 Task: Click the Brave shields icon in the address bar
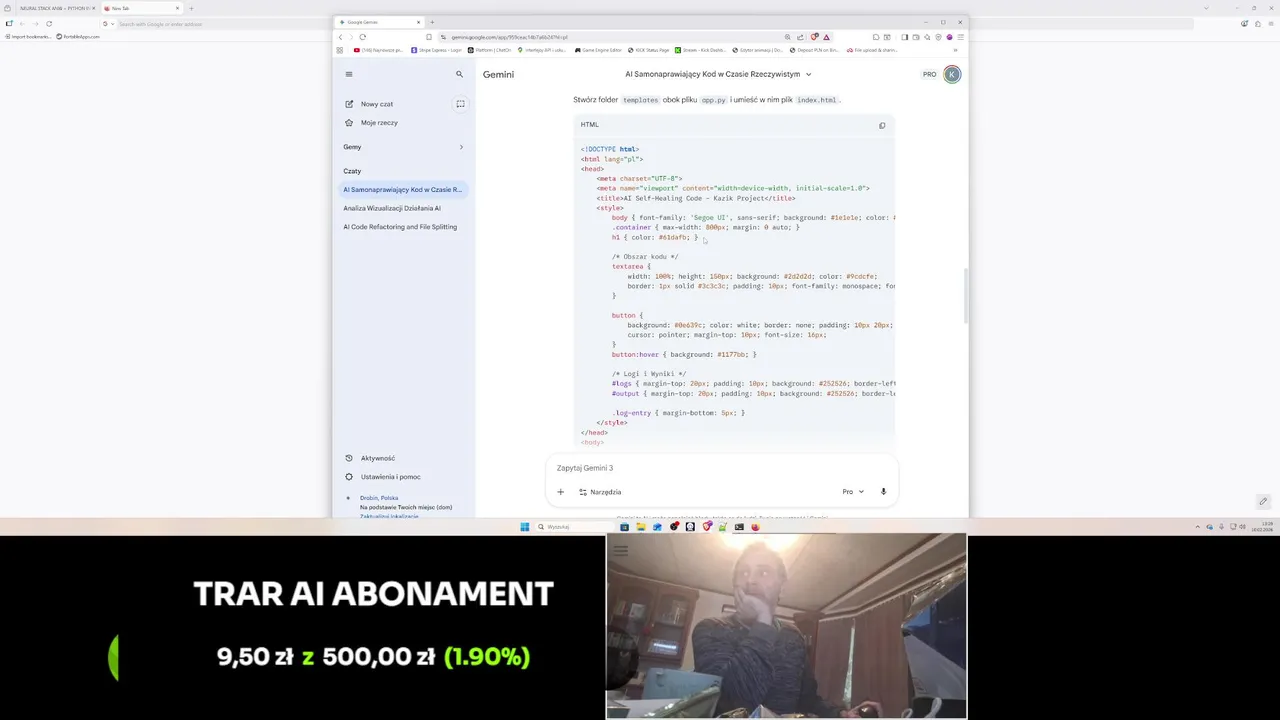814,37
